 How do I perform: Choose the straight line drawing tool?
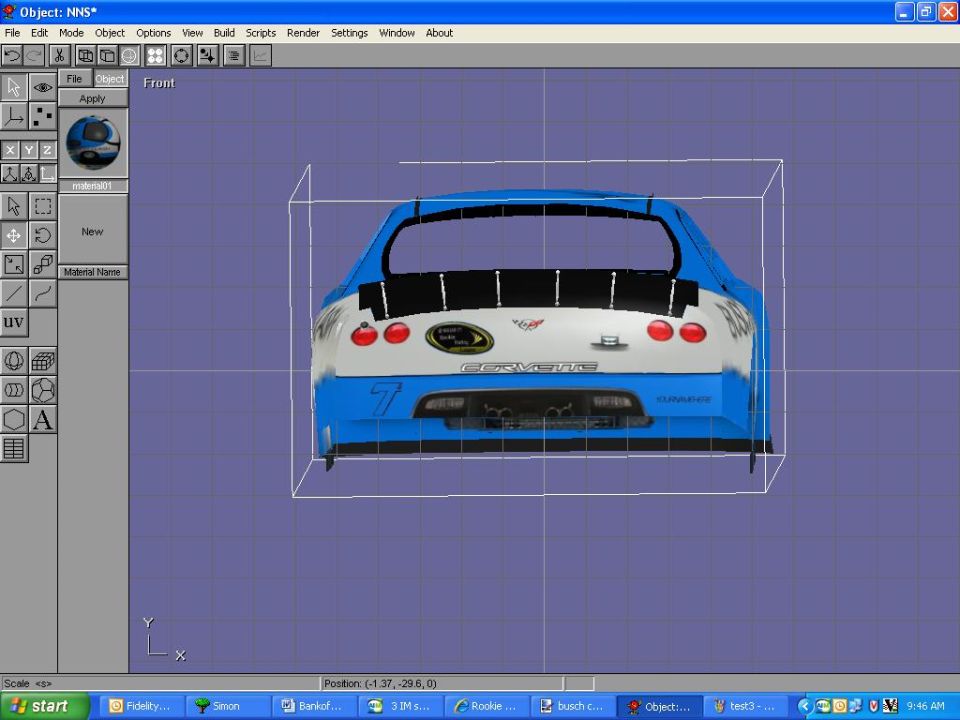click(x=13, y=293)
